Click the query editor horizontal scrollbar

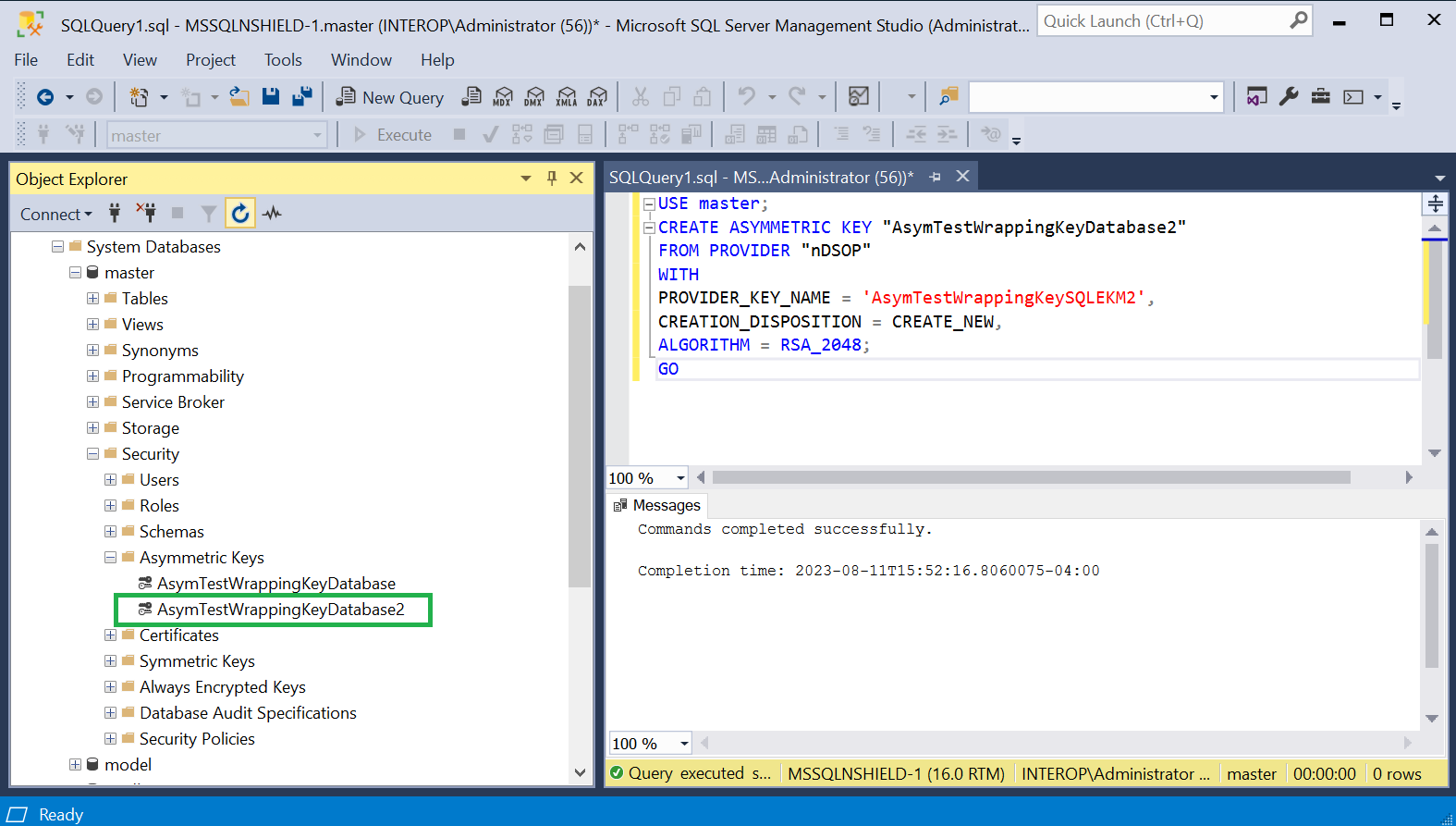pyautogui.click(x=1031, y=477)
